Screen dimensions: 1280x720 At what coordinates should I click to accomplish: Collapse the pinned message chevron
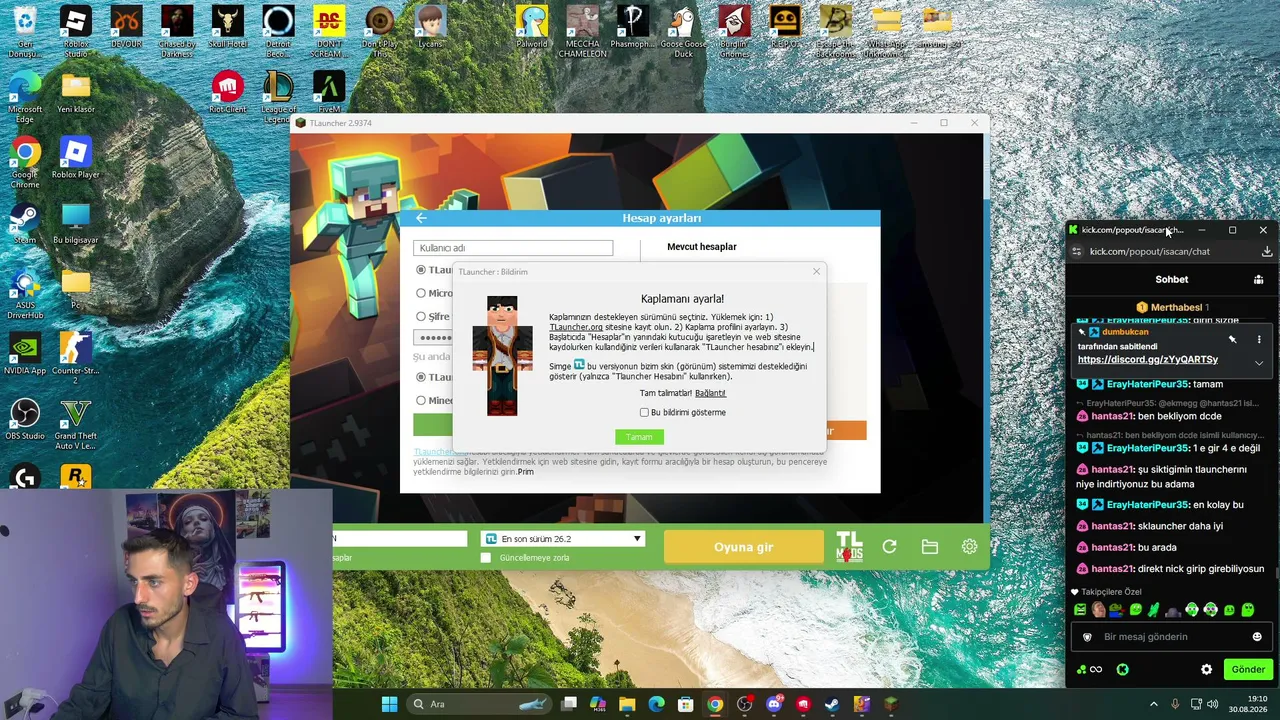[1259, 363]
